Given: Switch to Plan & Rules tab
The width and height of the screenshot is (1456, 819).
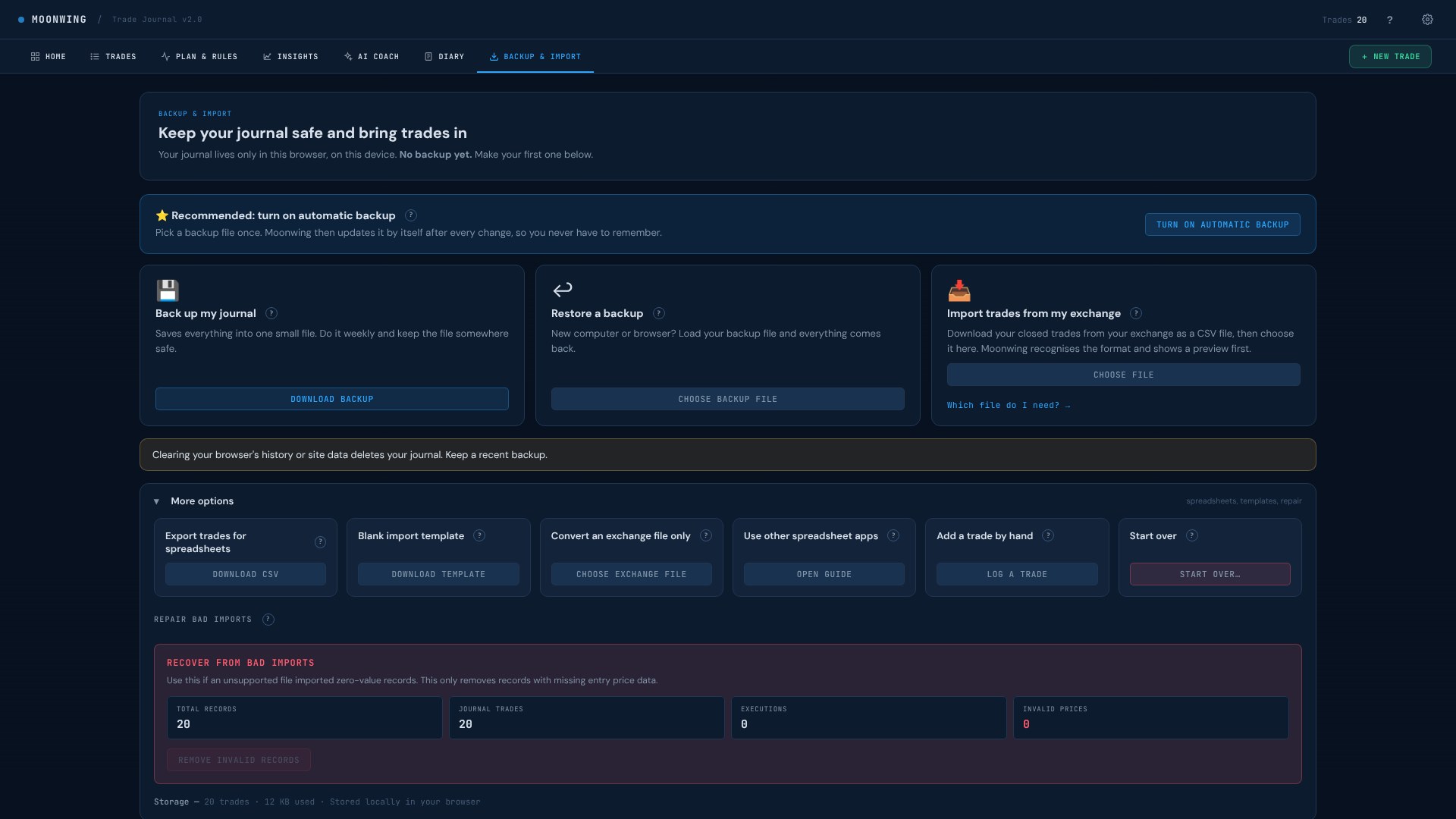Looking at the screenshot, I should (x=199, y=57).
